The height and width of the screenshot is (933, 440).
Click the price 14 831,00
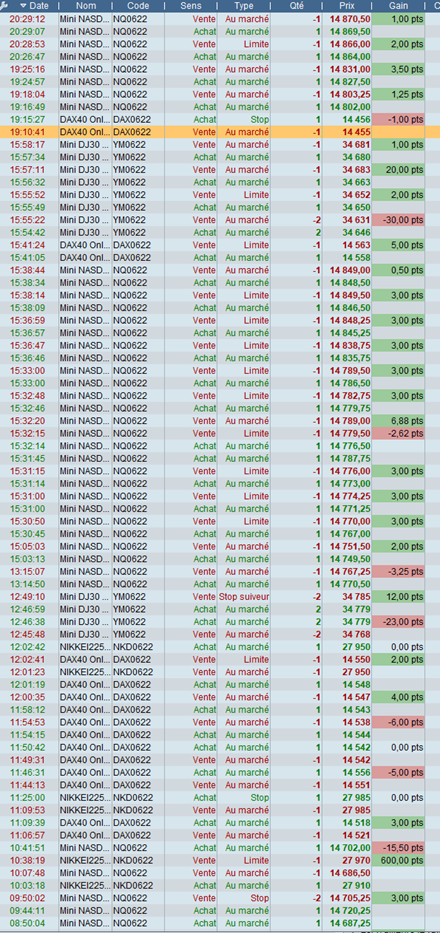[x=350, y=69]
